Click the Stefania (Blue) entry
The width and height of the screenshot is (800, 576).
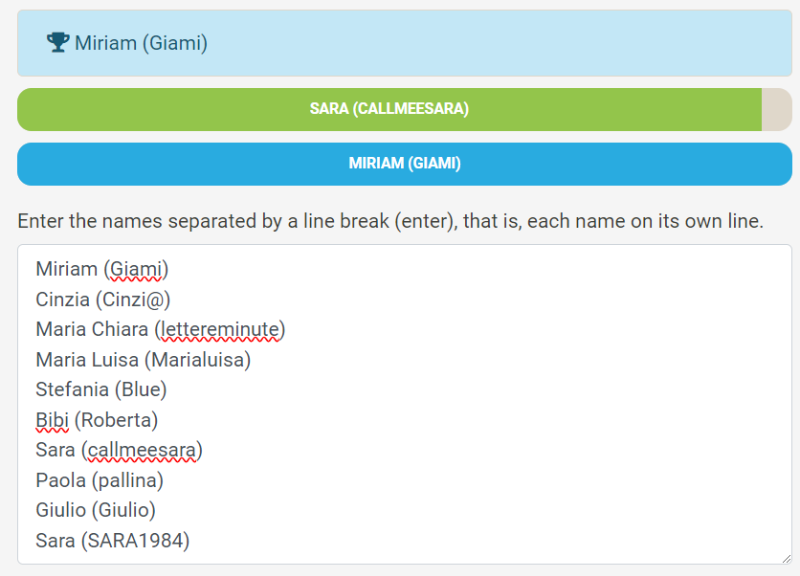101,389
